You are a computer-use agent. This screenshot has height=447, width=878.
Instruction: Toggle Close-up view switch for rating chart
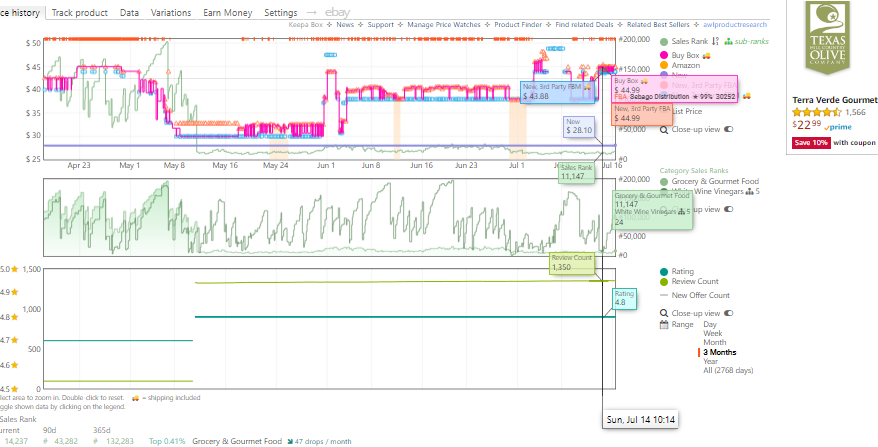728,314
